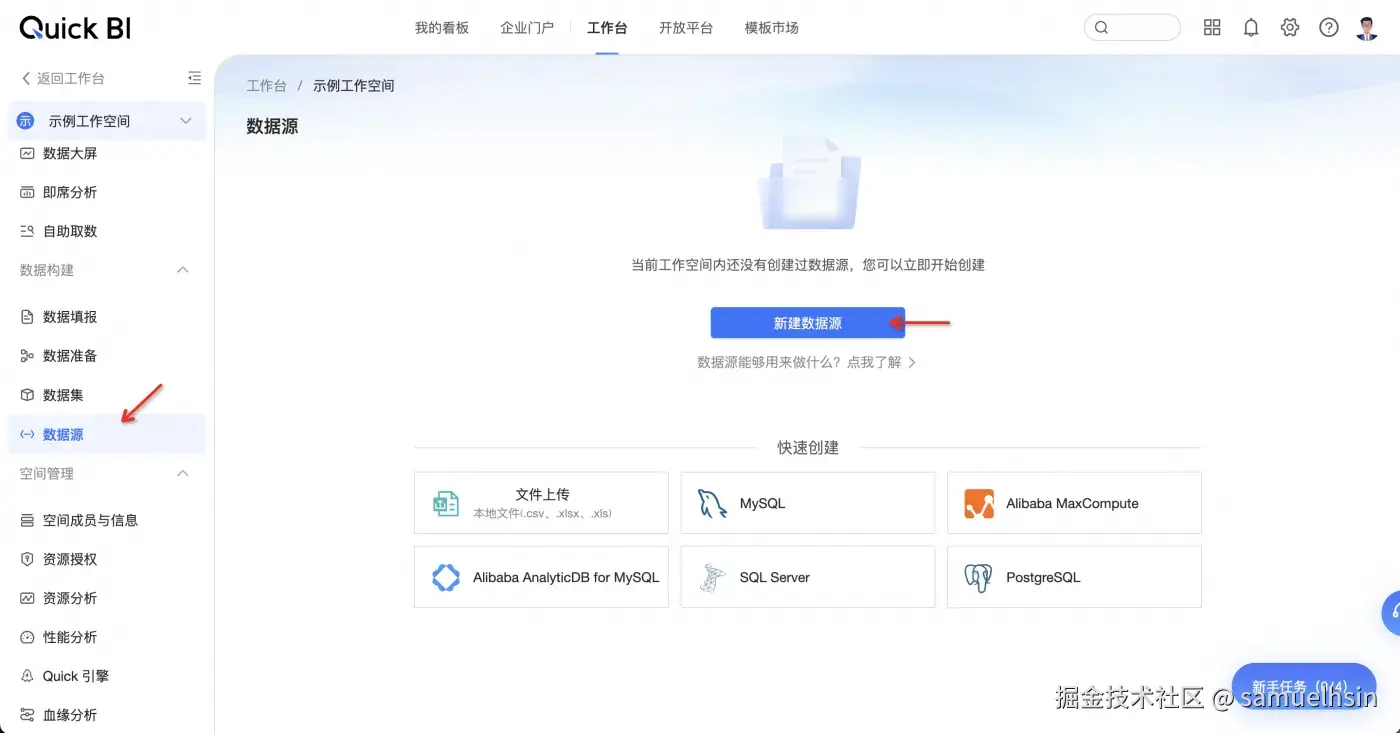Open 数据源能够用来做什么 点我了解 link
Viewport: 1400px width, 733px height.
(806, 362)
